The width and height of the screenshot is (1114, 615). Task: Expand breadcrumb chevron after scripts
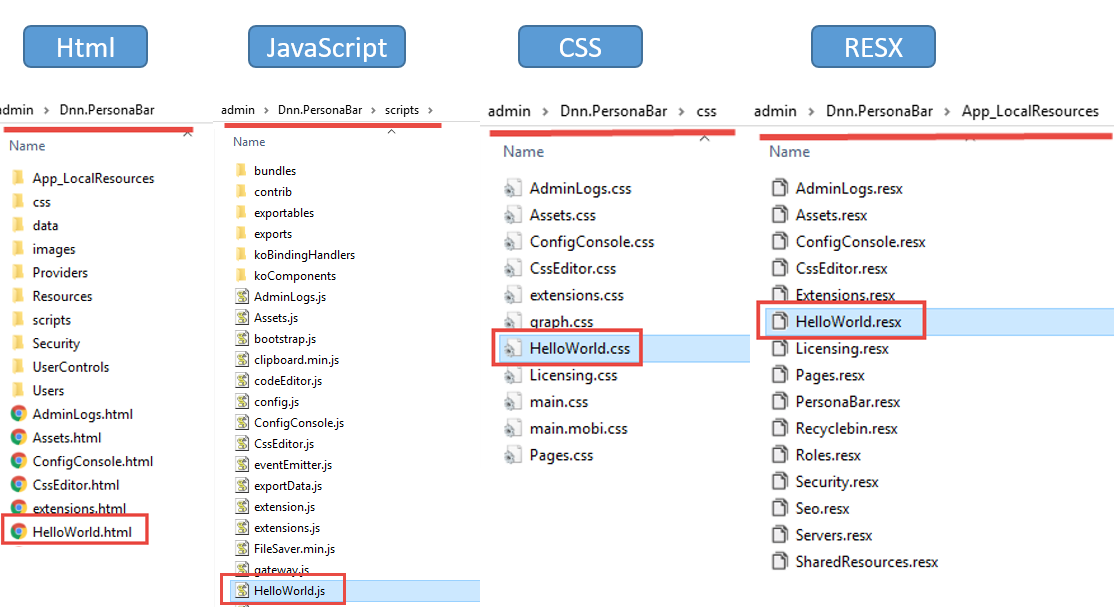[x=431, y=110]
